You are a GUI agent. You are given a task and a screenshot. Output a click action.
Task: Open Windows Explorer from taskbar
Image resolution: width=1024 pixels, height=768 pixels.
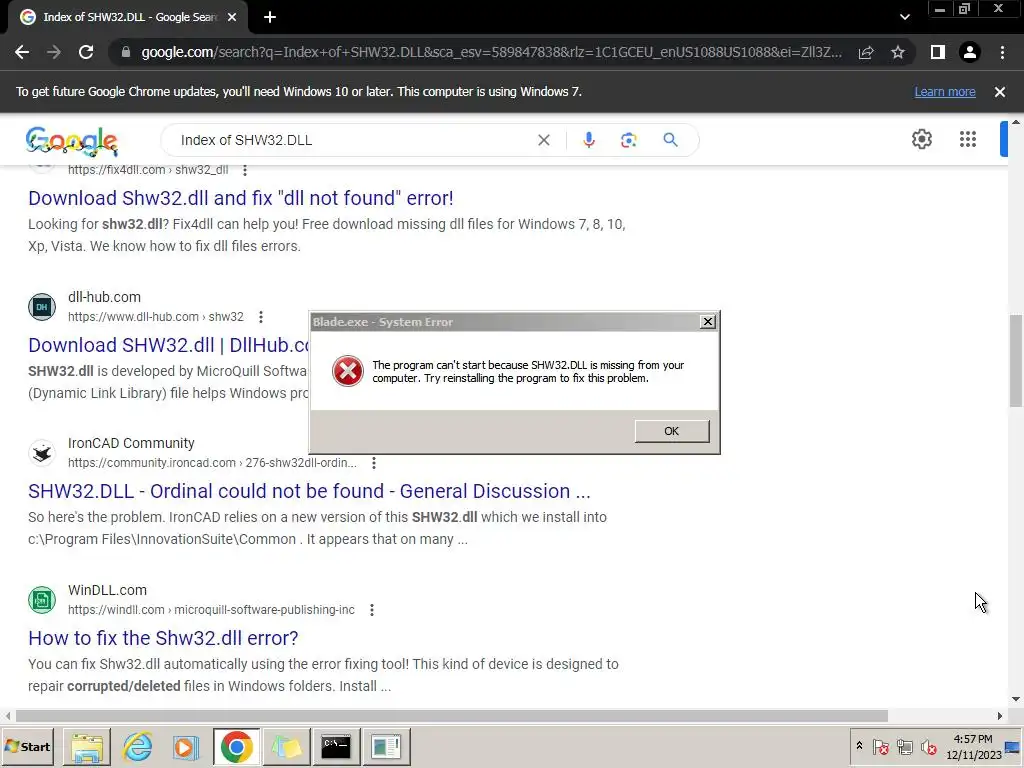coord(87,746)
